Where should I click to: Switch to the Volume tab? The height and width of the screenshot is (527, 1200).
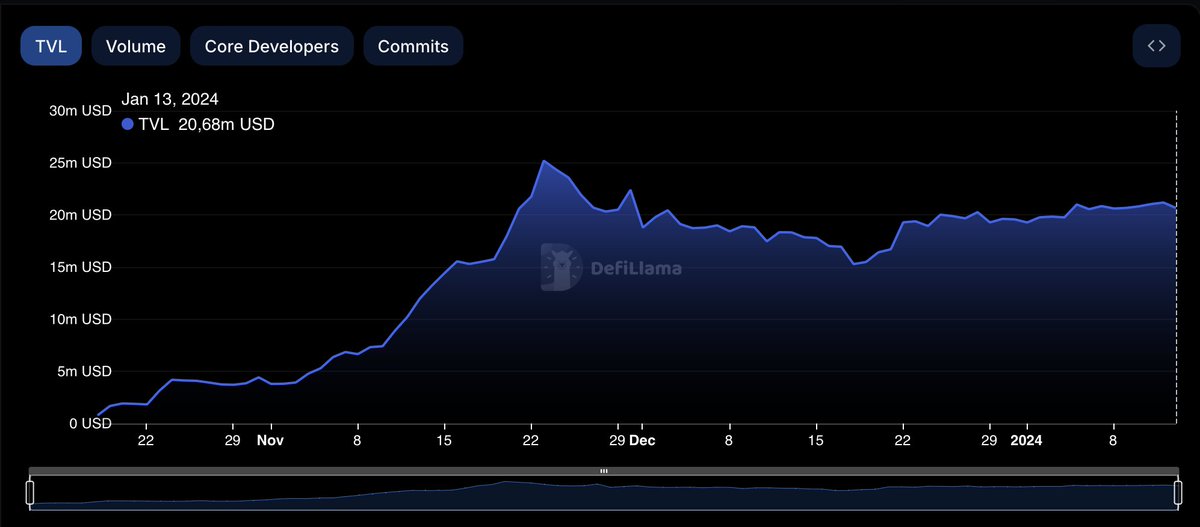point(136,46)
